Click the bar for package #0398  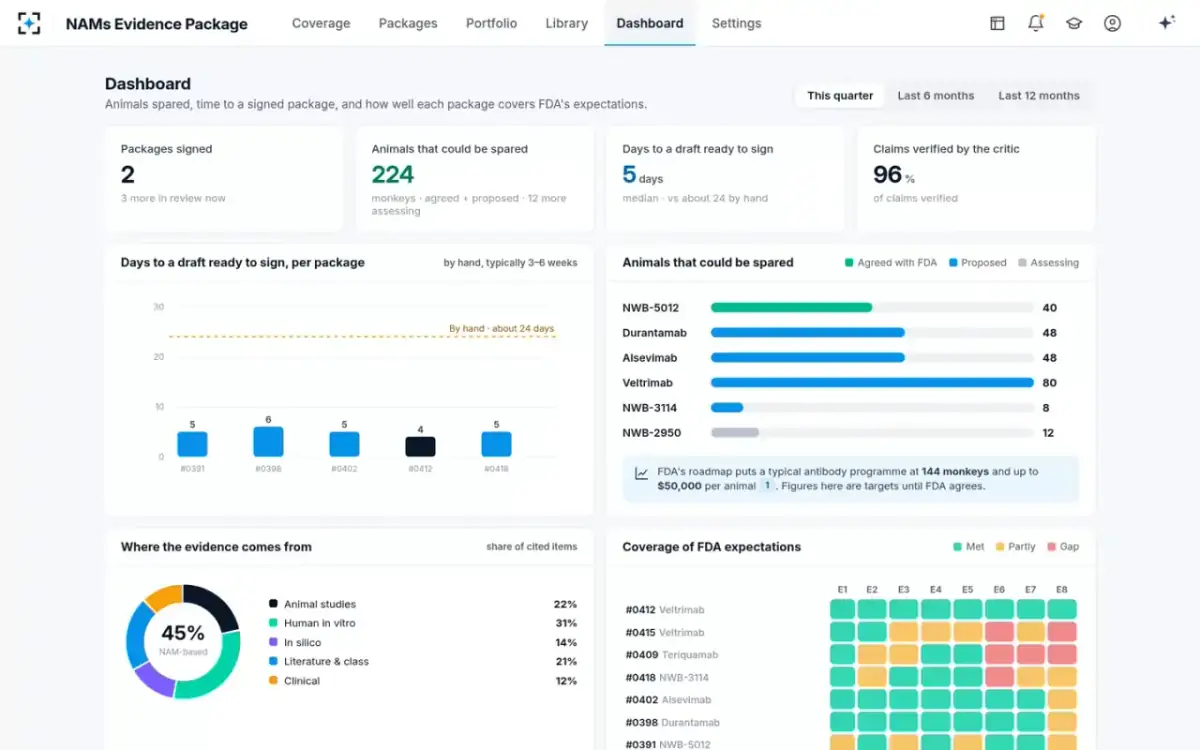[268, 442]
